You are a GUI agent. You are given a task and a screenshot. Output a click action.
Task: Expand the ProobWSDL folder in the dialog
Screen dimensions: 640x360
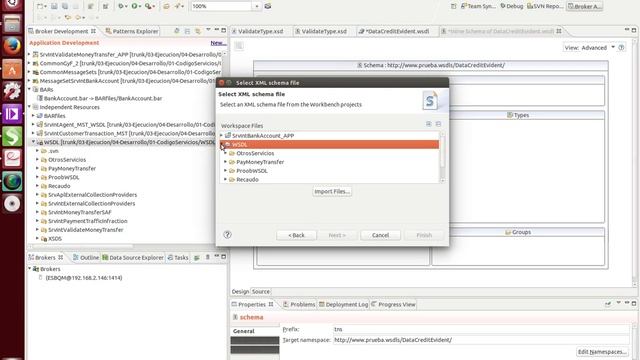point(225,171)
